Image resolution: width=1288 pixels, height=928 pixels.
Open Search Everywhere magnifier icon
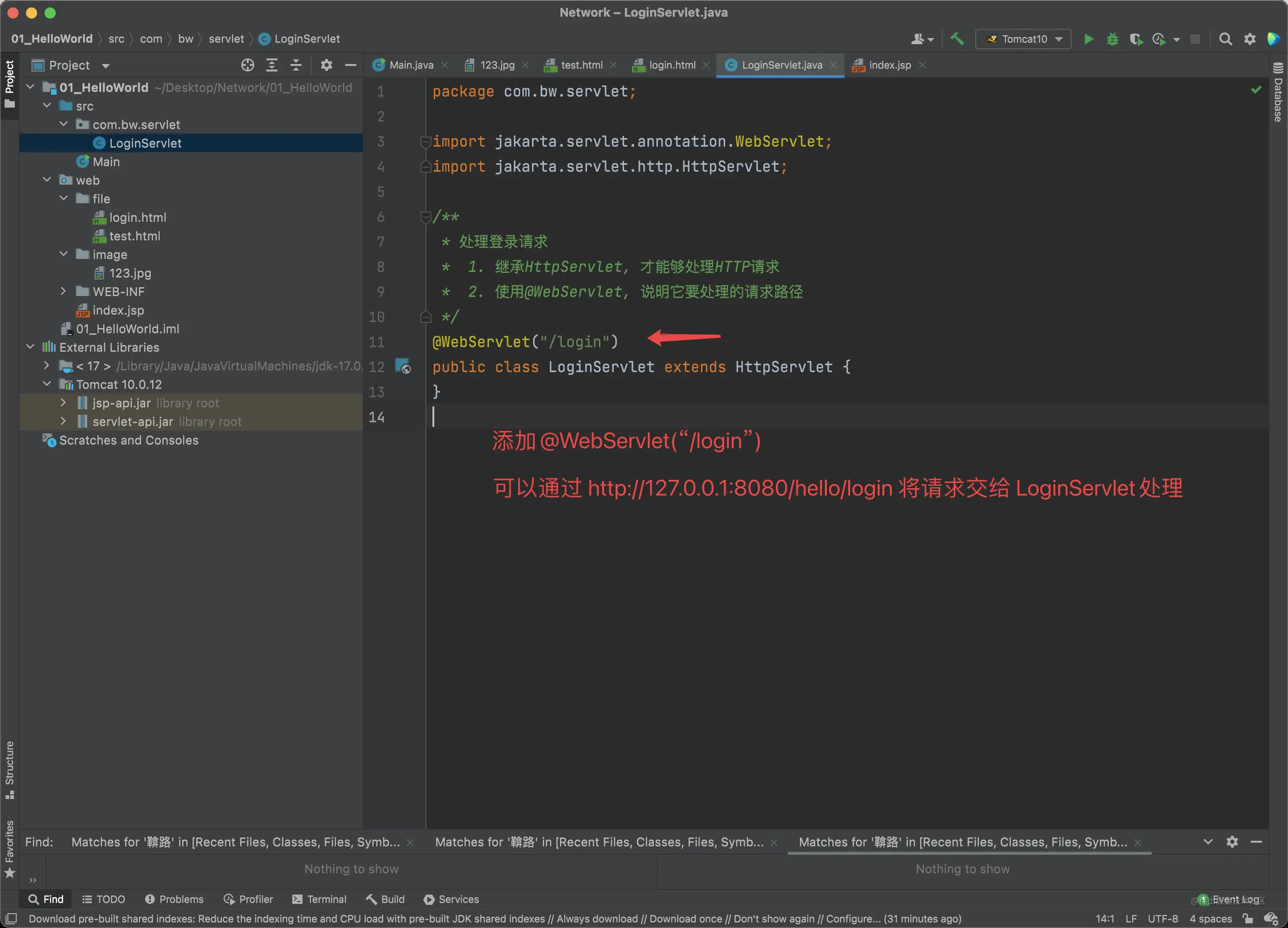click(x=1225, y=39)
